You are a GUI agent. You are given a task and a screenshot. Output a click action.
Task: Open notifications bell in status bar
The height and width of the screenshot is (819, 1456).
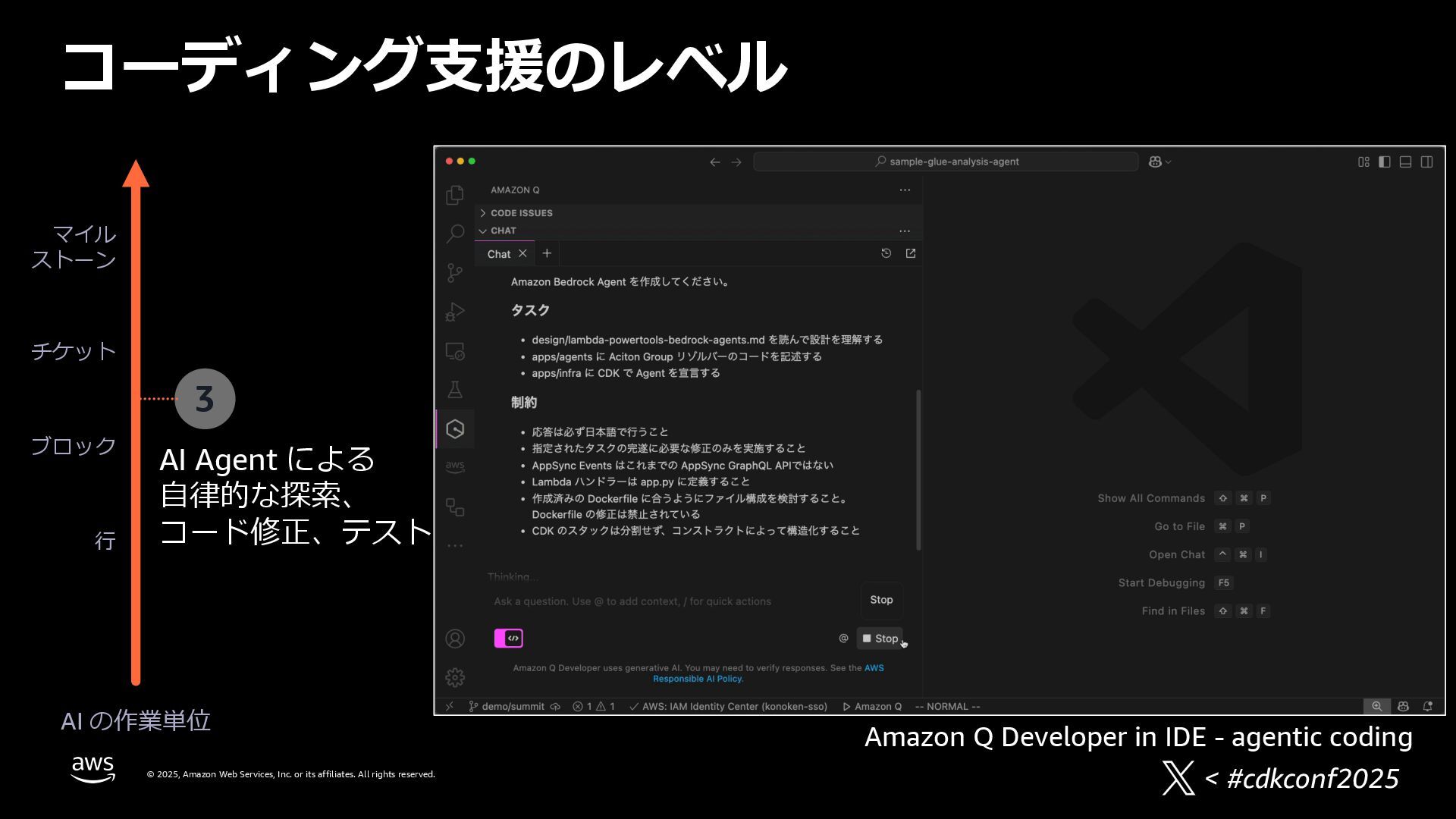coord(1427,706)
